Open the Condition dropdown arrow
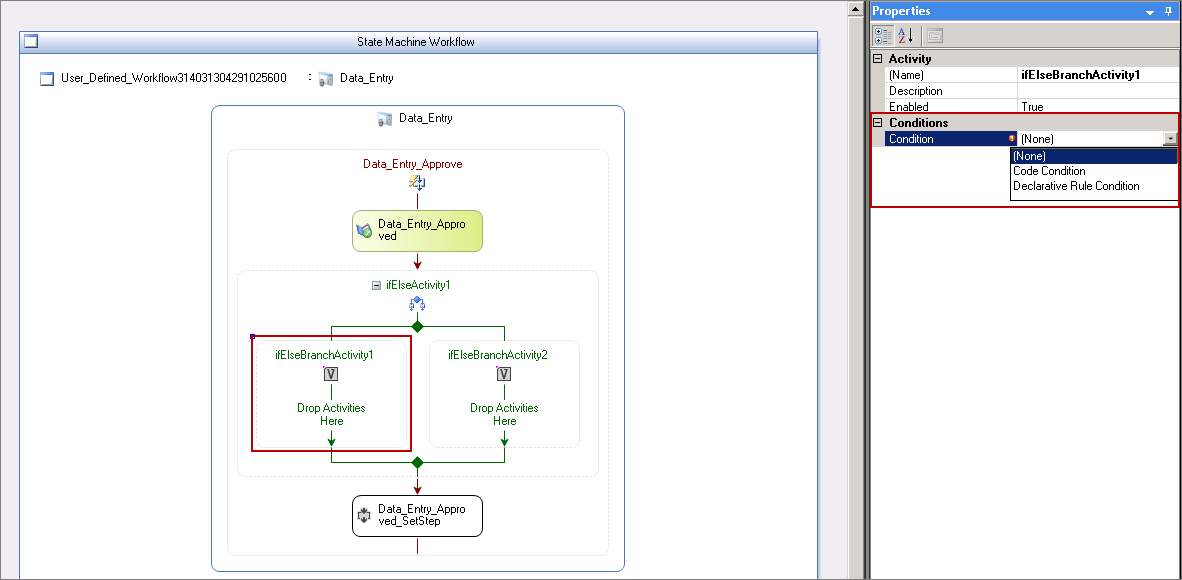The image size is (1182, 580). point(1170,139)
